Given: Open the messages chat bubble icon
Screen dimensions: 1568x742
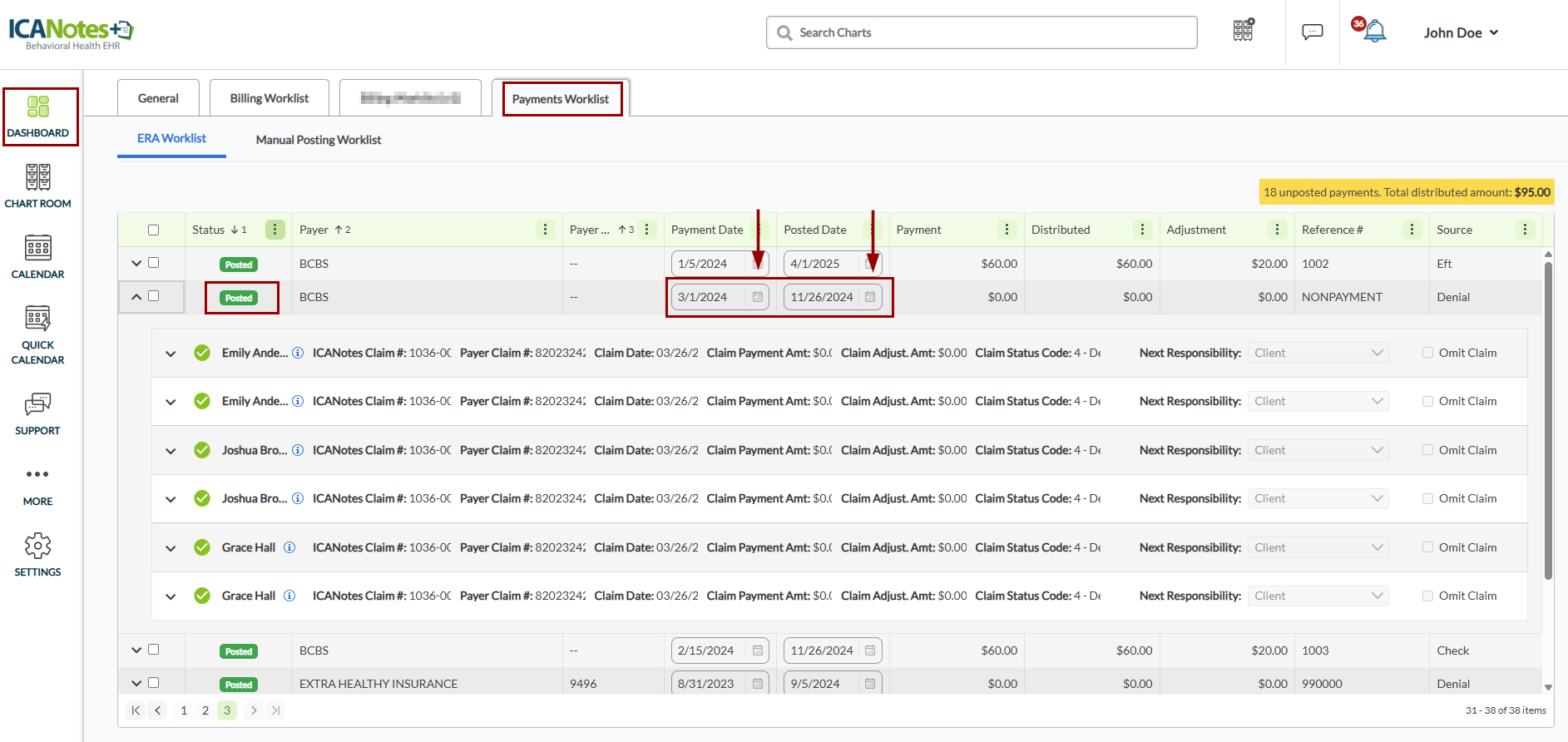Looking at the screenshot, I should [x=1312, y=32].
